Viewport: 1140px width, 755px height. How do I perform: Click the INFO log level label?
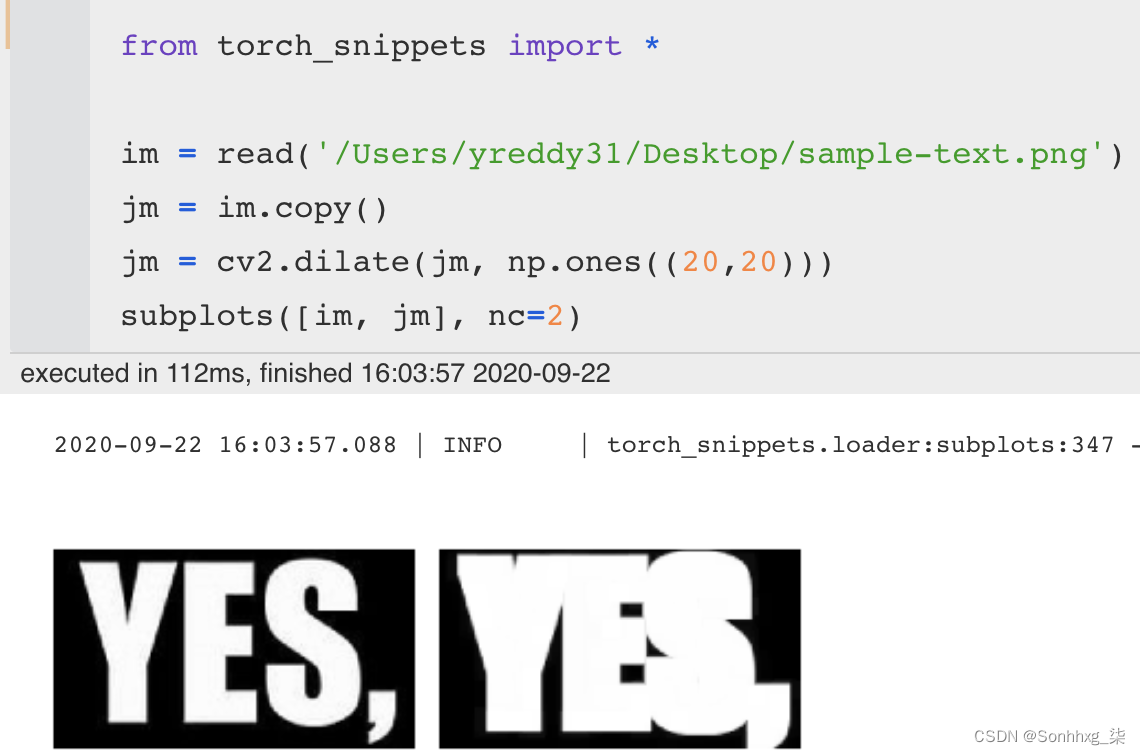tap(473, 444)
